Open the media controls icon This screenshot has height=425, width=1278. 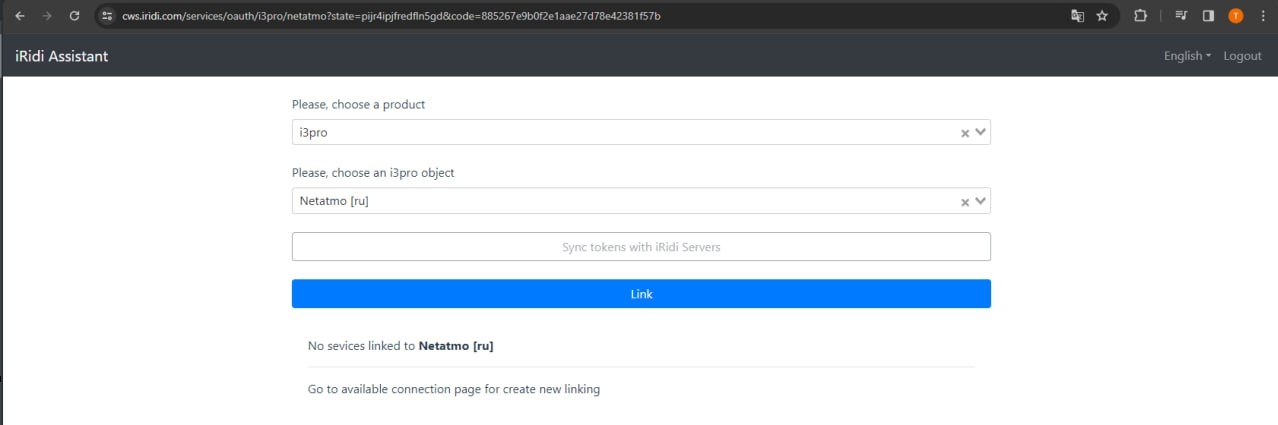pos(1181,16)
